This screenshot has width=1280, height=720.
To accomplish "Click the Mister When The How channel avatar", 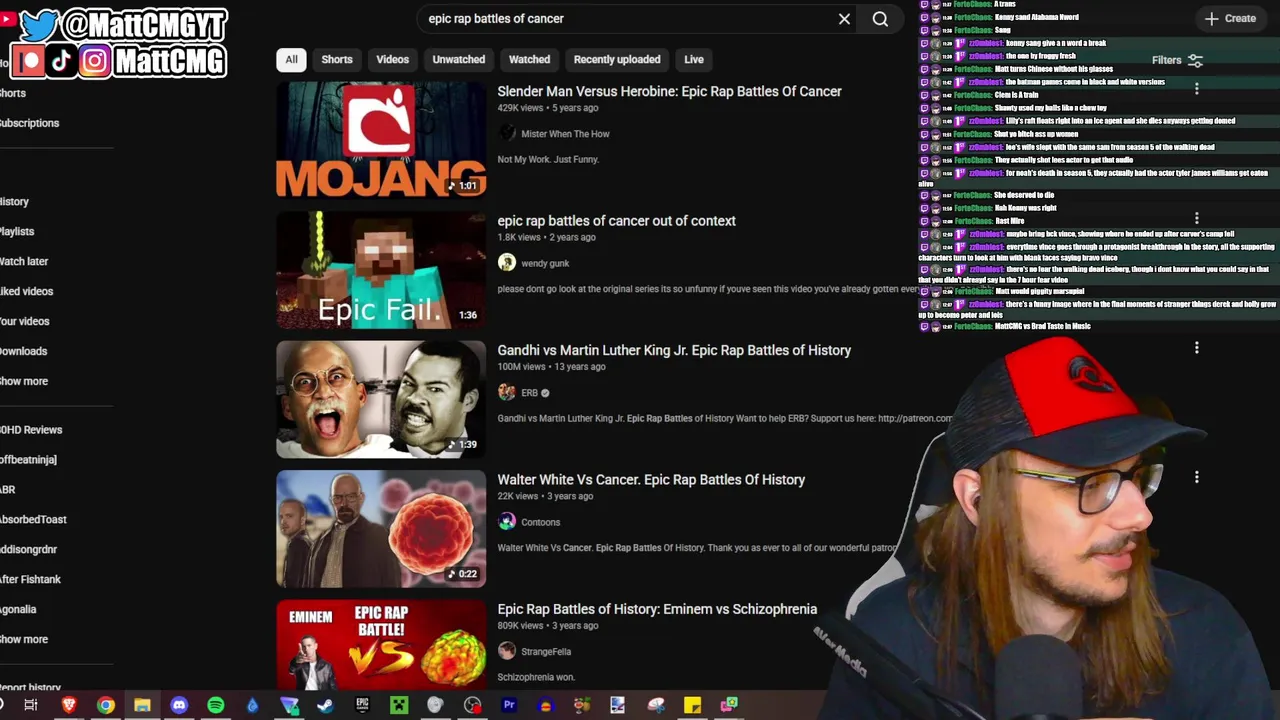I will pos(507,134).
